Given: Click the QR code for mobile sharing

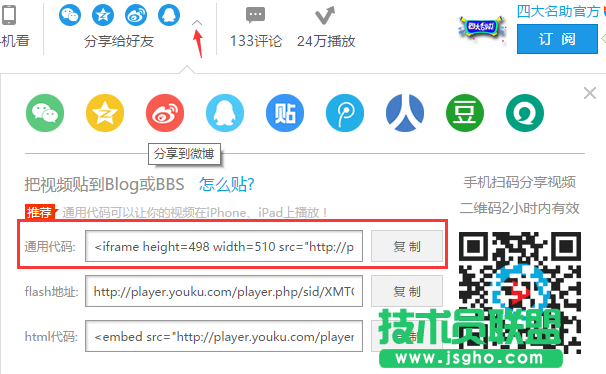Looking at the screenshot, I should pyautogui.click(x=520, y=292).
